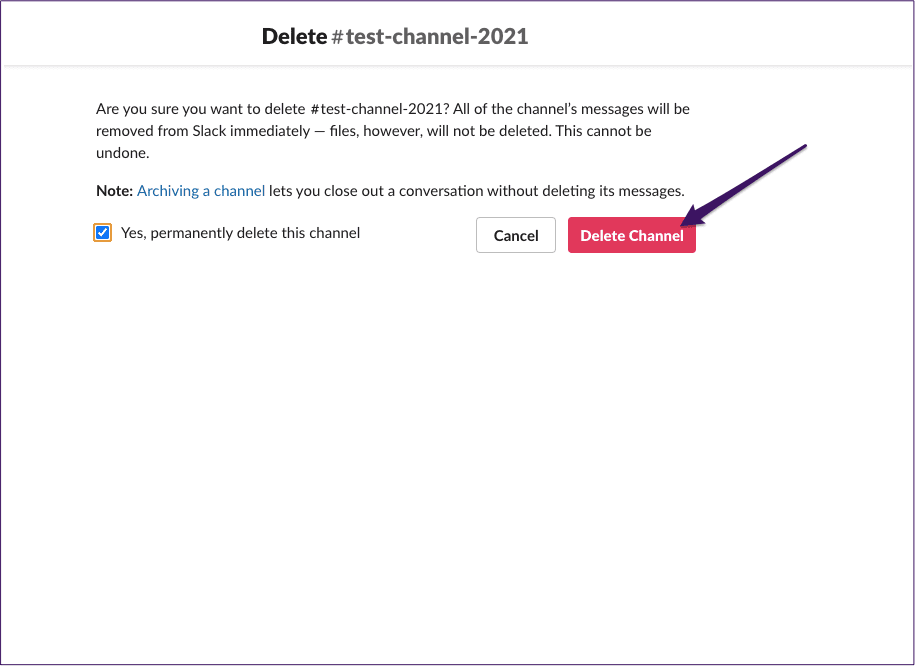This screenshot has height=666, width=915.
Task: Confirm deletion with the Delete Channel button
Action: pyautogui.click(x=631, y=235)
